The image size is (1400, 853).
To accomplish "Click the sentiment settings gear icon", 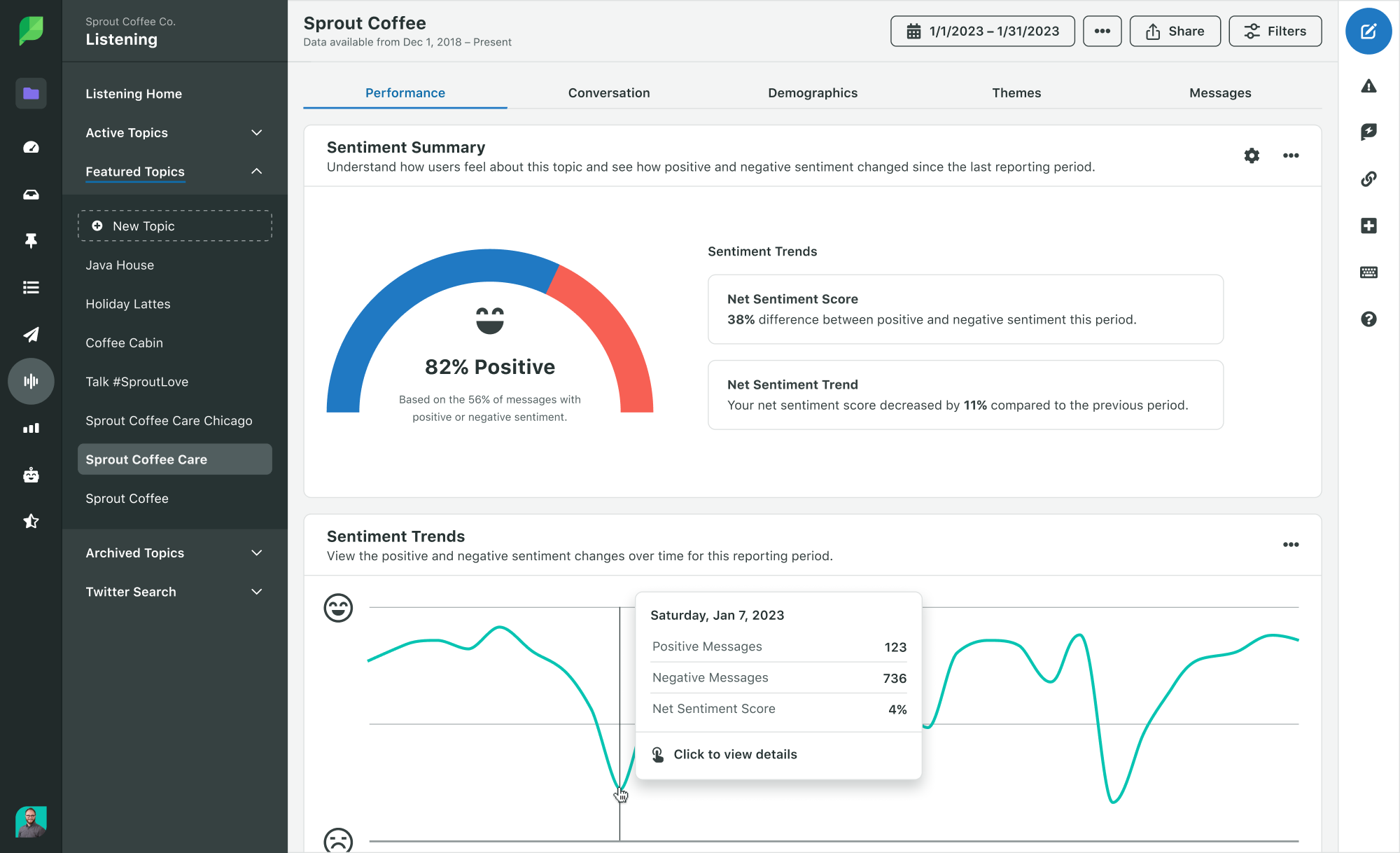I will [1252, 154].
